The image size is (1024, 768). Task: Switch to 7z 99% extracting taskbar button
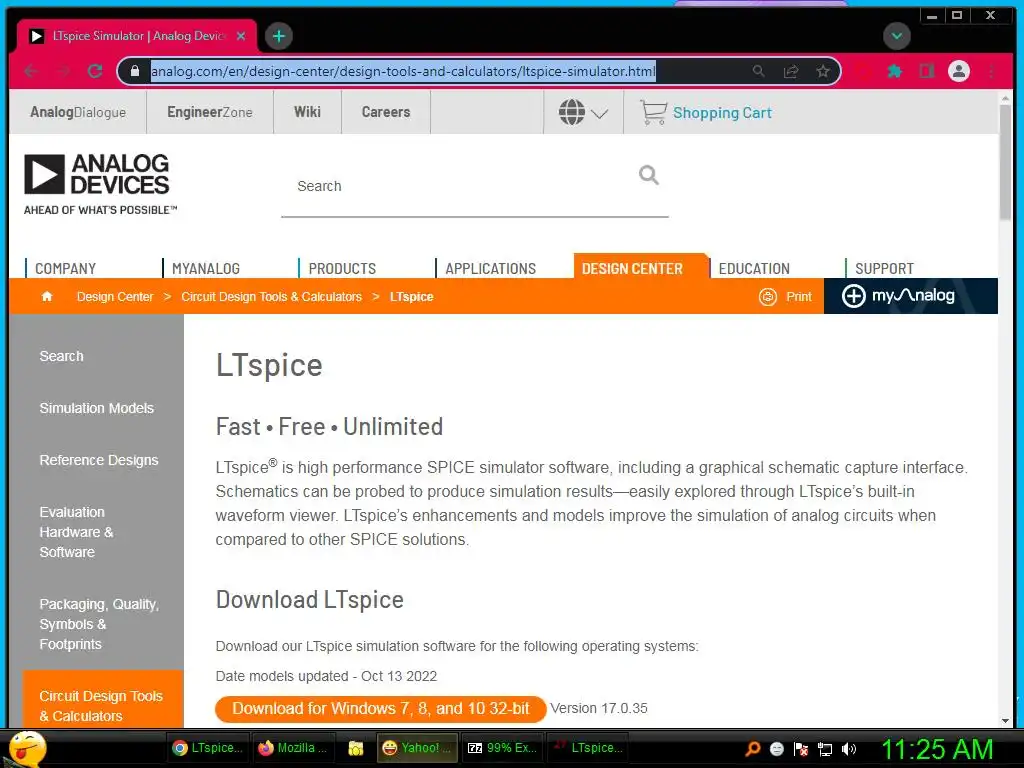[503, 748]
